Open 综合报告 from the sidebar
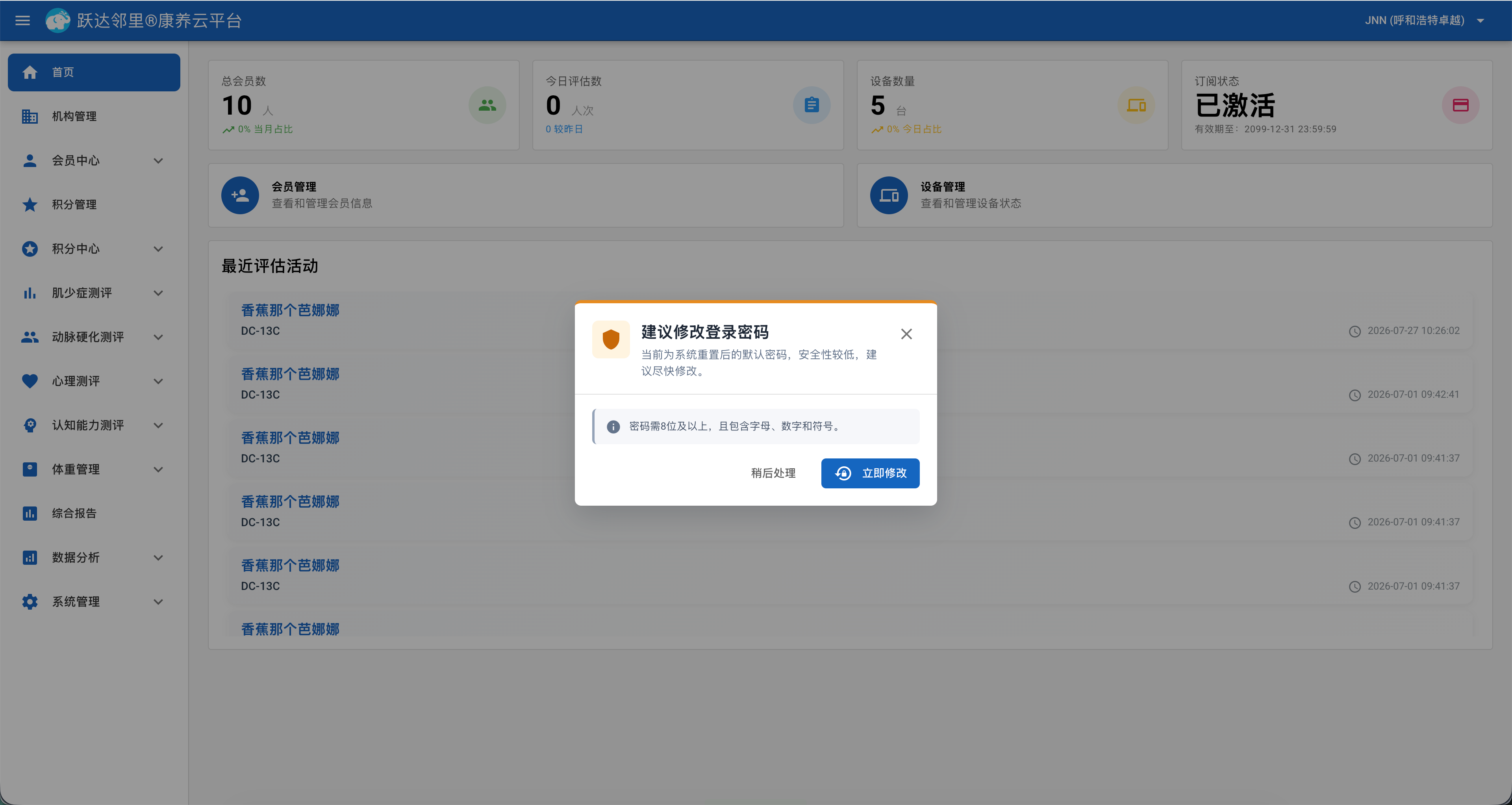The image size is (1512, 805). coord(94,513)
